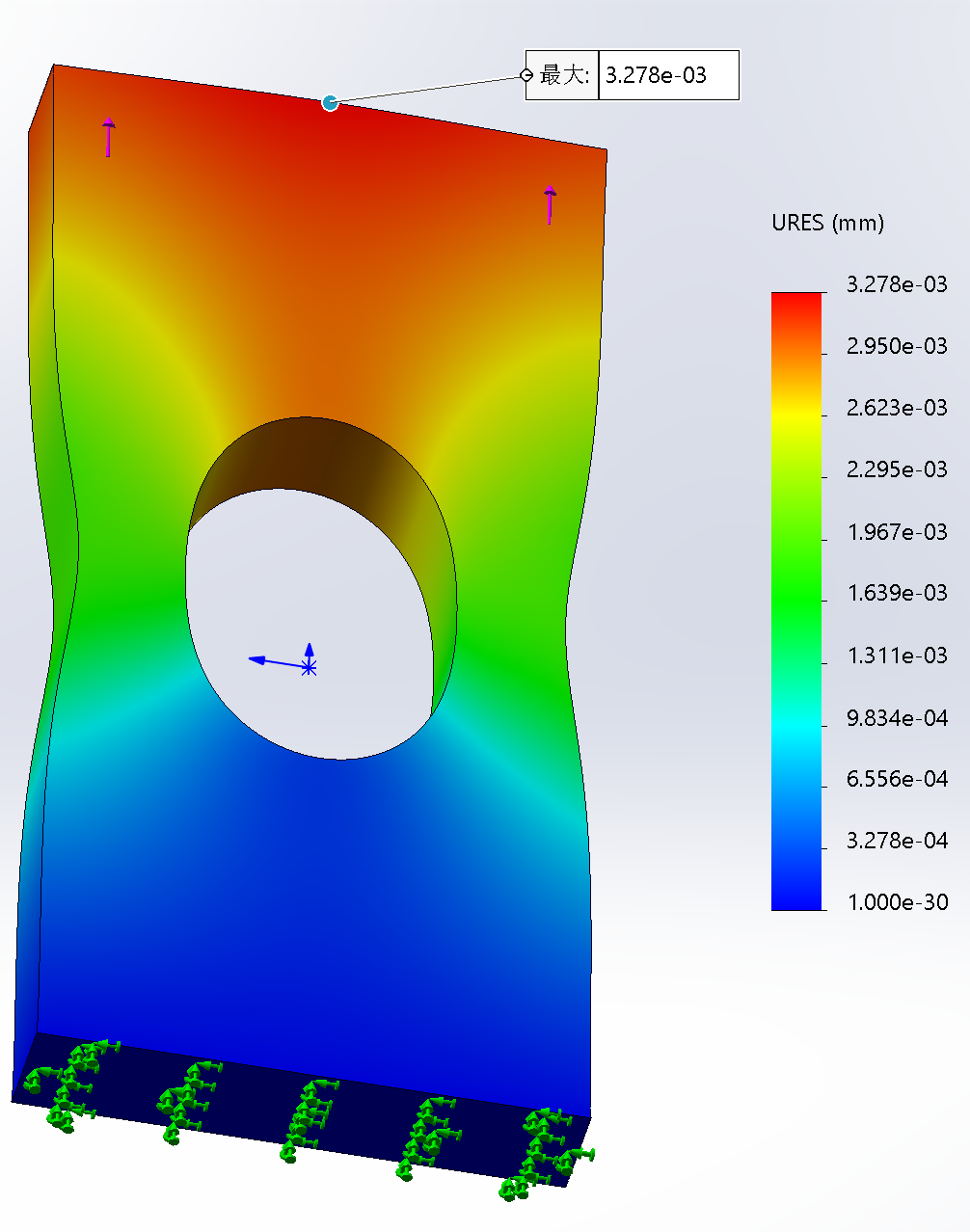This screenshot has height=1232, width=970.
Task: Click legend value 1.967e-03
Action: pyautogui.click(x=897, y=532)
